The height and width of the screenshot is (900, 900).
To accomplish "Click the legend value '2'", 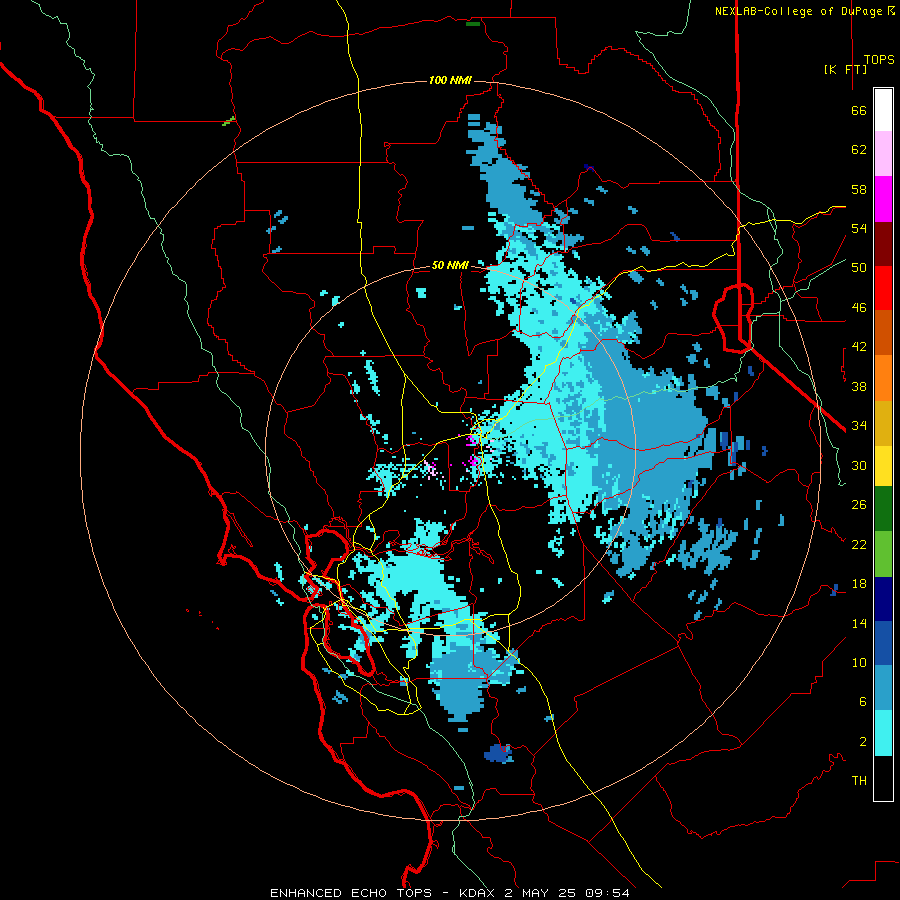I will point(863,742).
